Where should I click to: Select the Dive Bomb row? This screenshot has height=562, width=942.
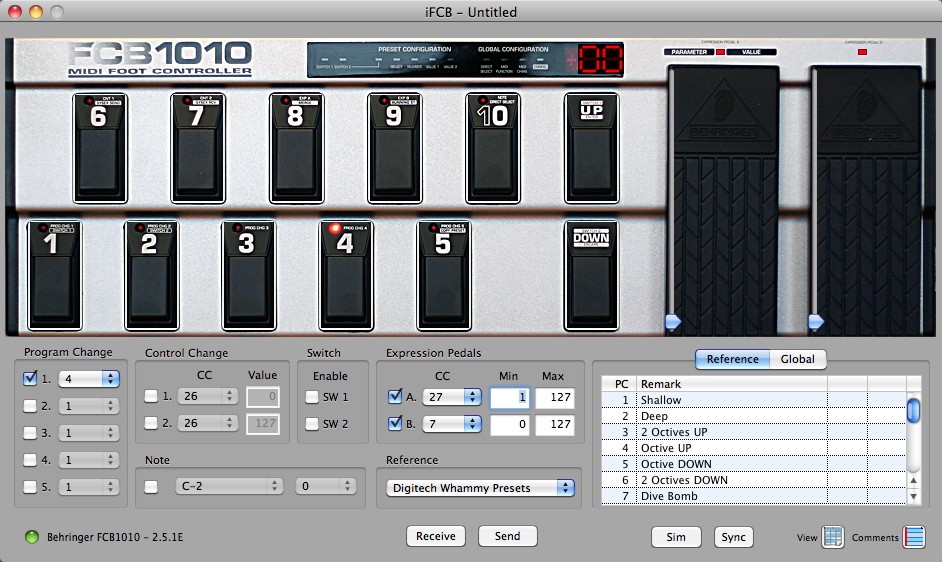[x=754, y=496]
